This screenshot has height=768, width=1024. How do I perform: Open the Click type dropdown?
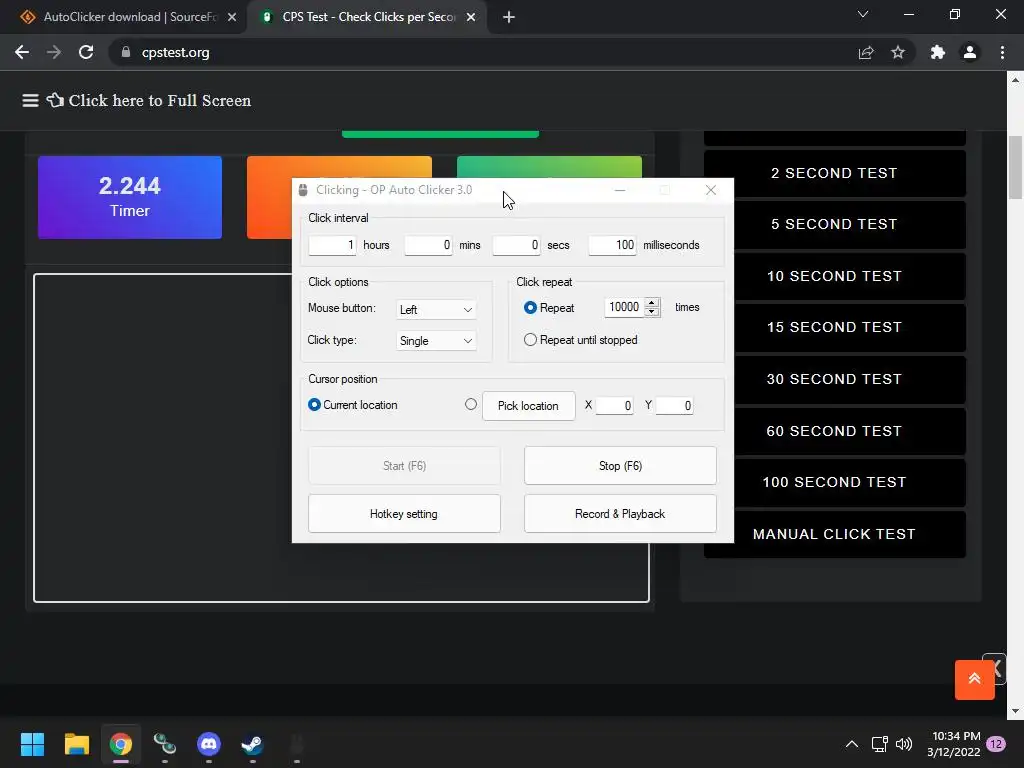tap(436, 340)
